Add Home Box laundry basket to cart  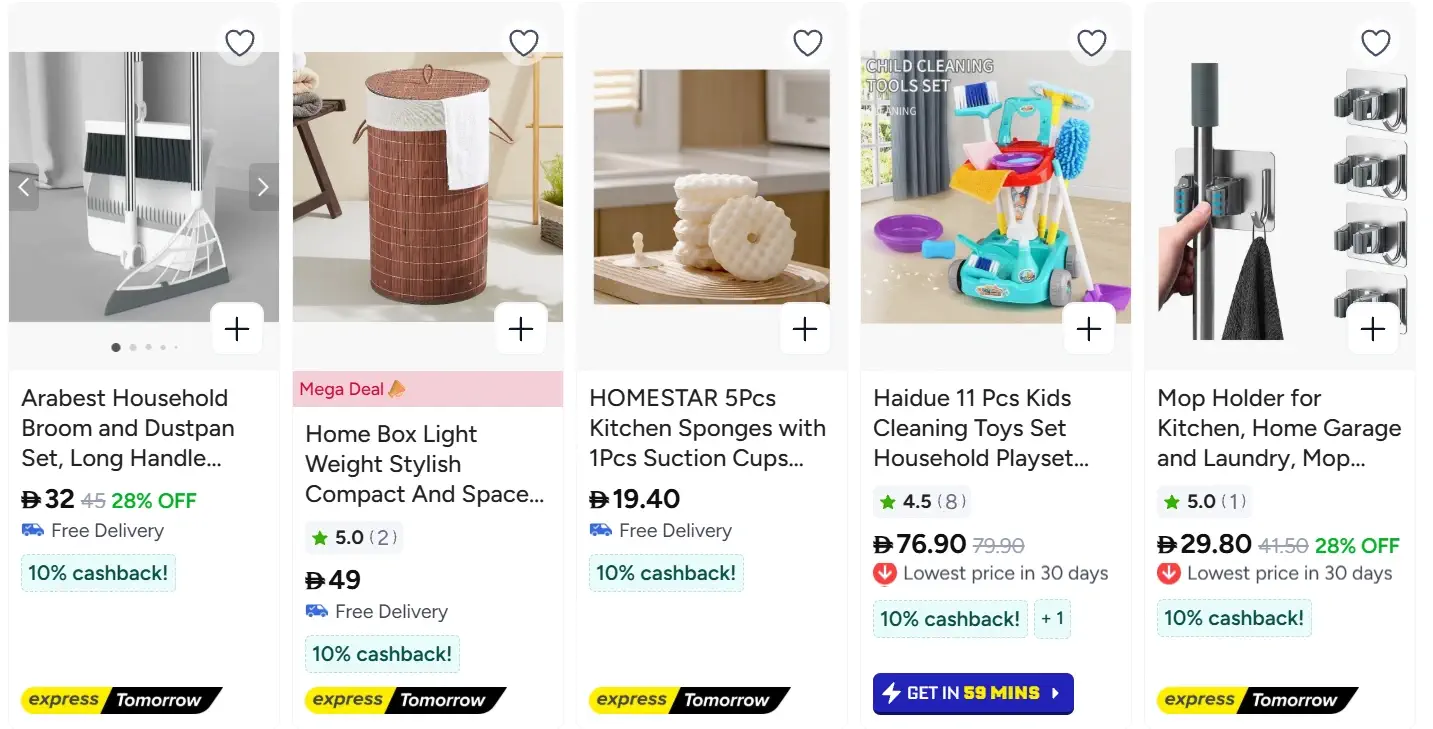pos(521,329)
